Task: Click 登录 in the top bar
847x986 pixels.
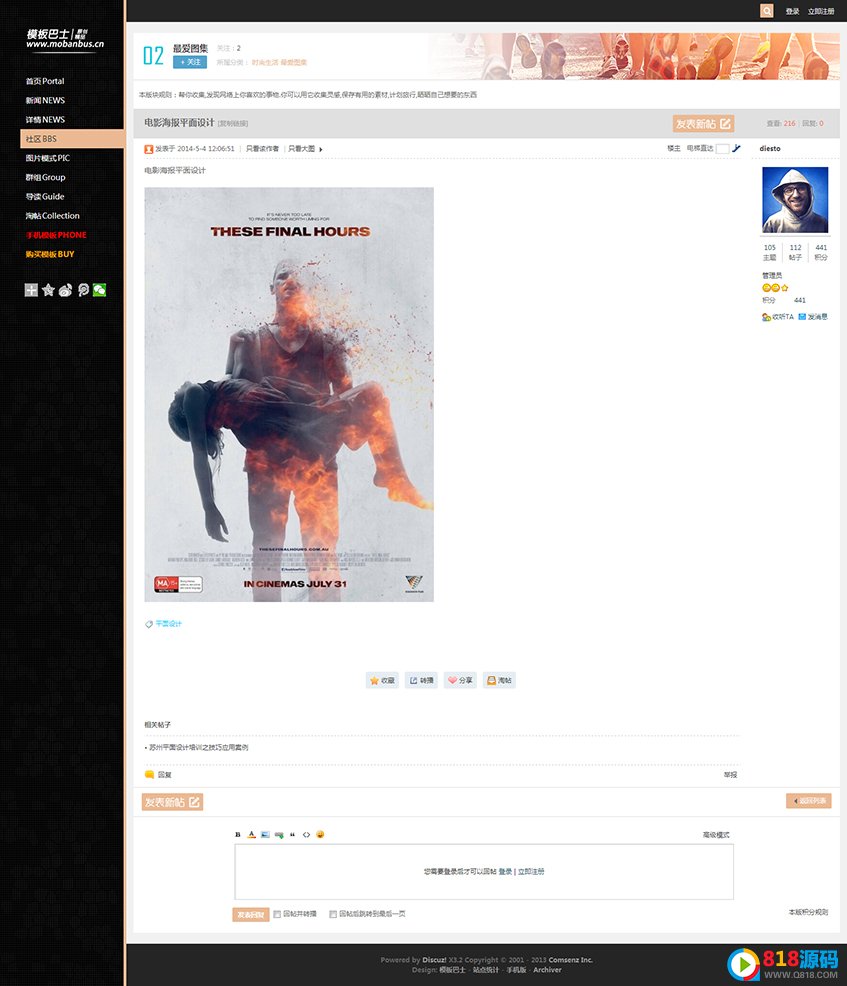Action: pyautogui.click(x=792, y=11)
